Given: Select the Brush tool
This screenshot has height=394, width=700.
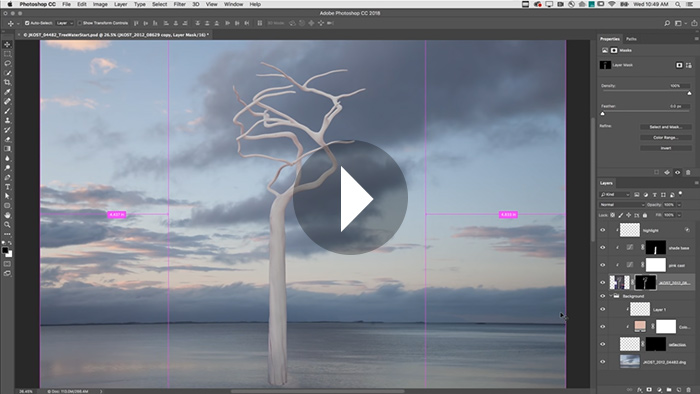Looking at the screenshot, I should 7,111.
